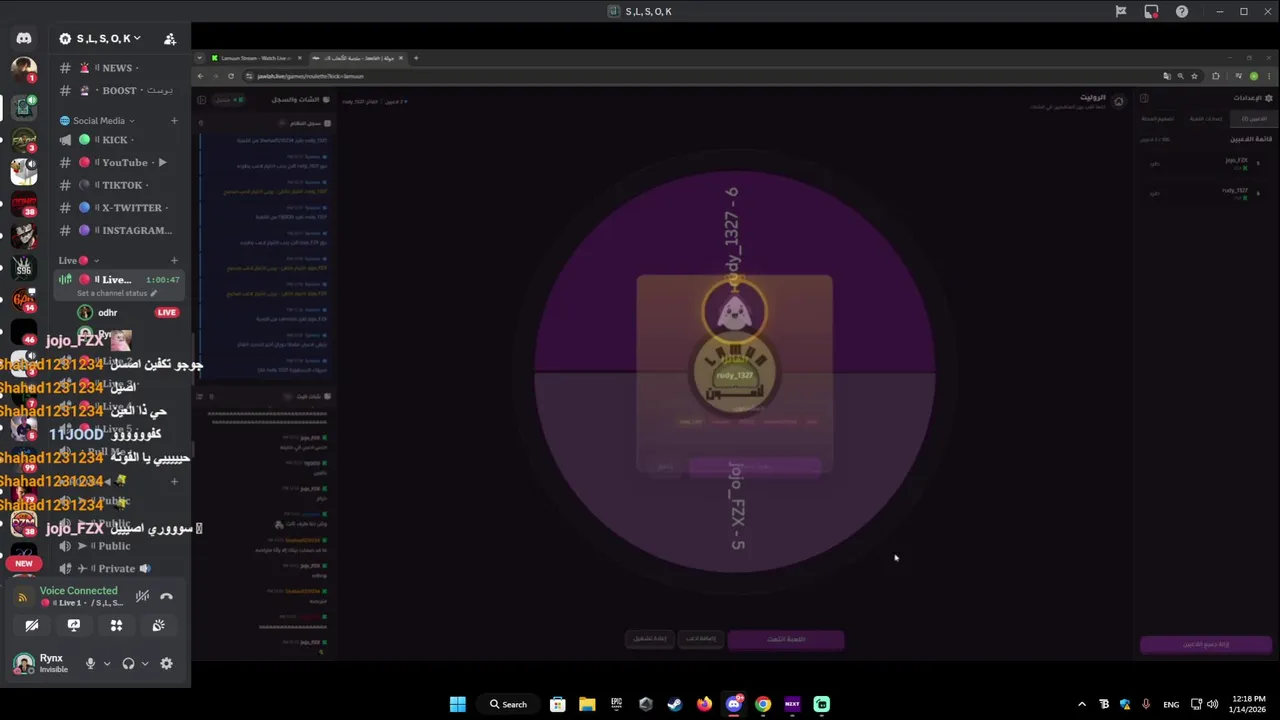The width and height of the screenshot is (1280, 720).
Task: Start an activity
Action: point(116,625)
